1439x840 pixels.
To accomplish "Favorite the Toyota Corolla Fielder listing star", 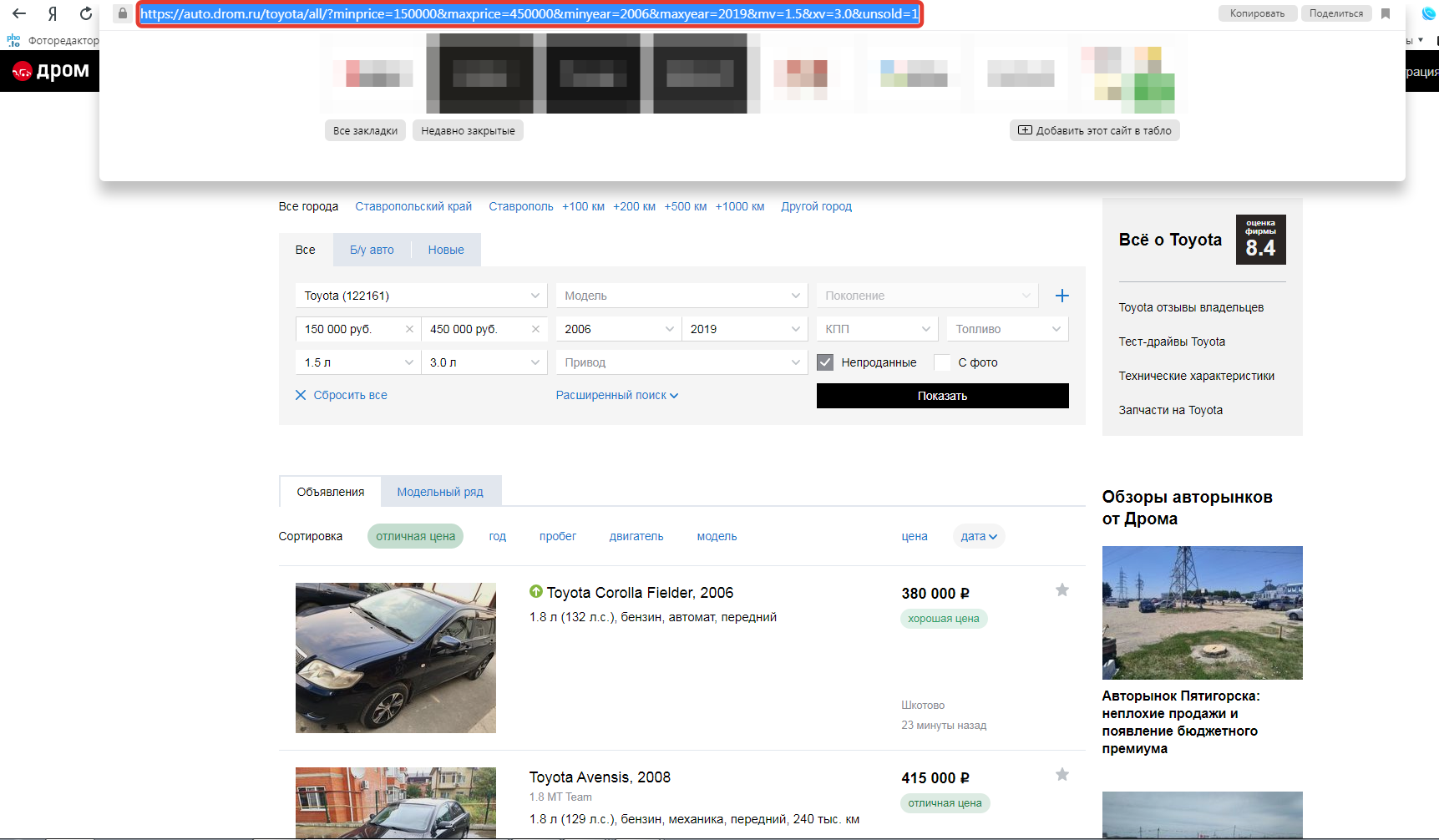I will (x=1062, y=590).
